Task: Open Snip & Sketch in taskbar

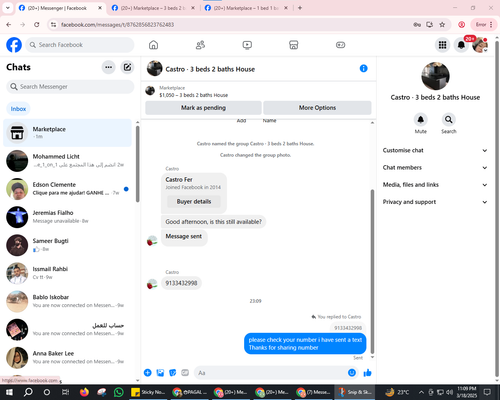Action: tap(355, 392)
